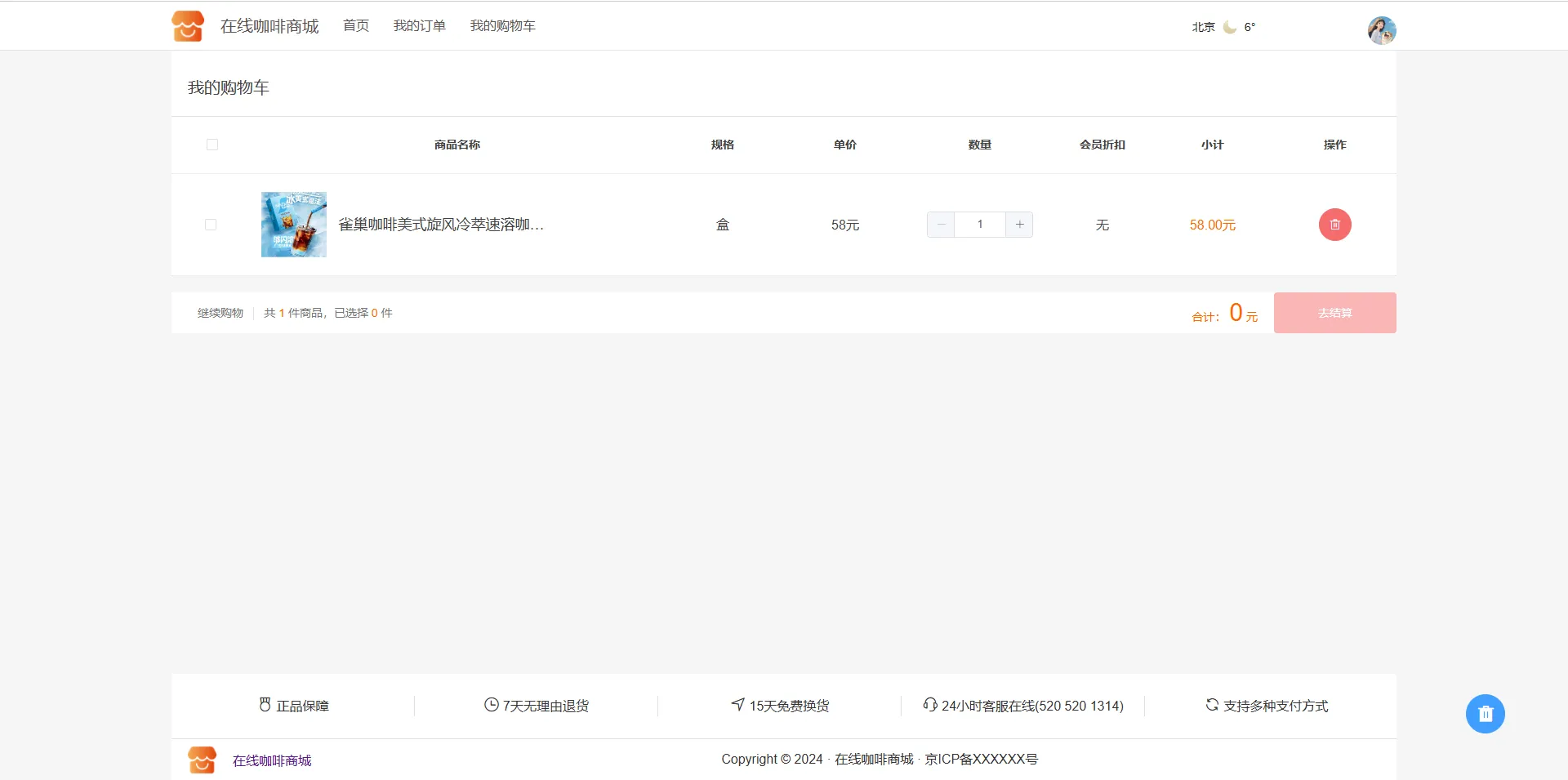Viewport: 1568px width, 780px height.
Task: Check the Nestle coffee item checkbox
Action: tap(211, 225)
